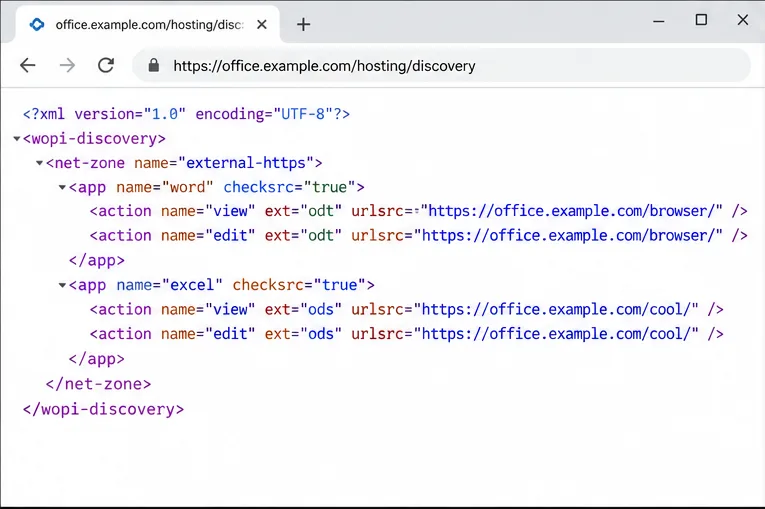Screen dimensions: 765x509
Task: Collapse the net-zone external-https node
Action: [40, 163]
